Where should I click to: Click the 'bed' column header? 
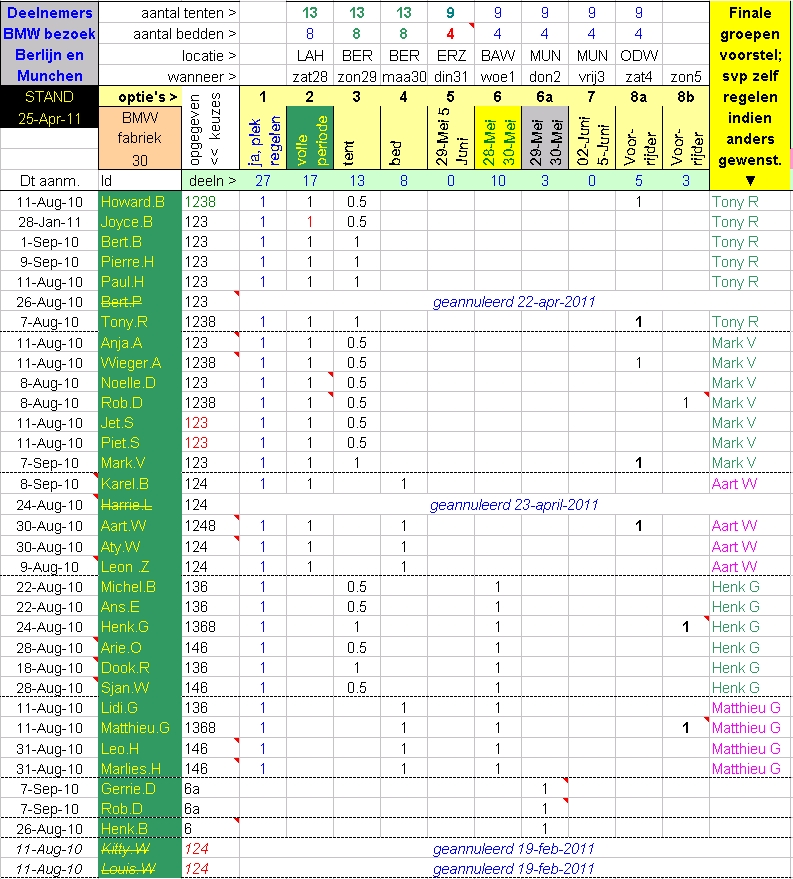(403, 138)
